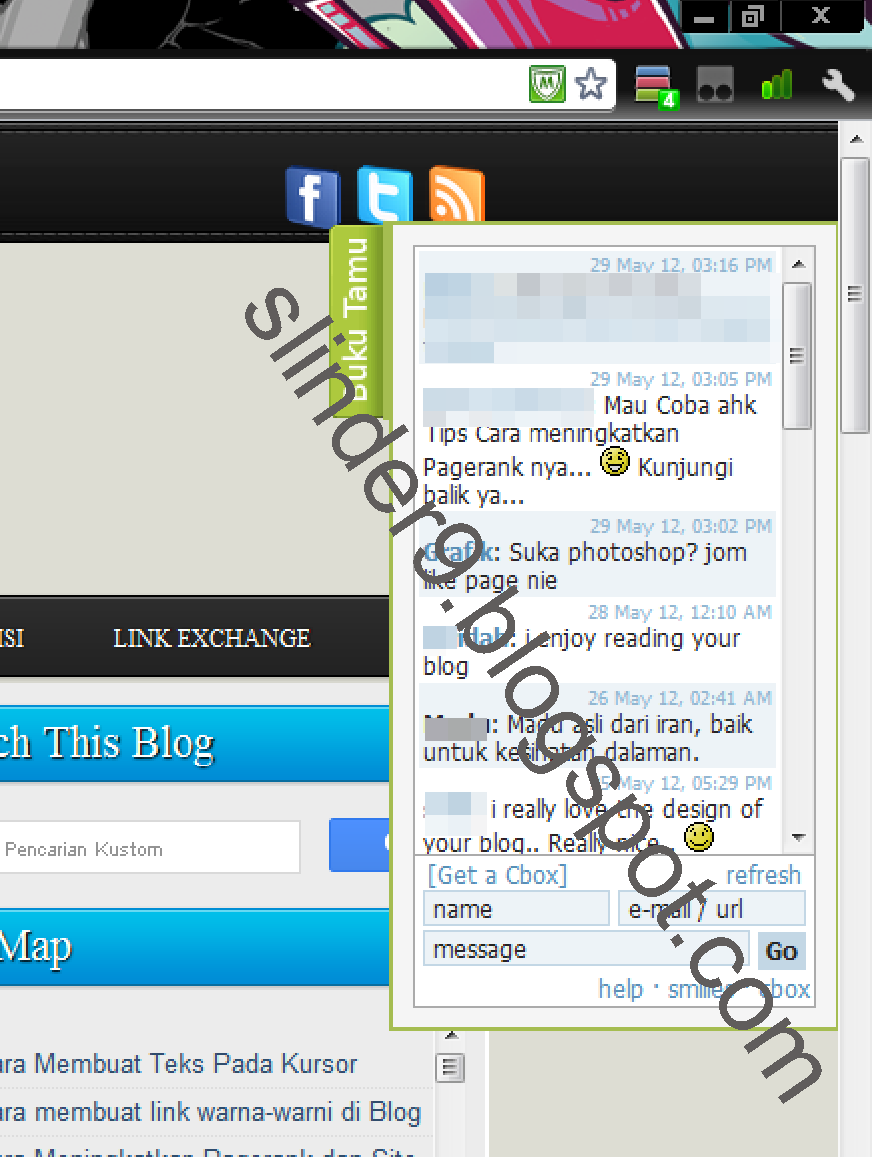
Task: Refresh the chat box messages
Action: coord(763,875)
